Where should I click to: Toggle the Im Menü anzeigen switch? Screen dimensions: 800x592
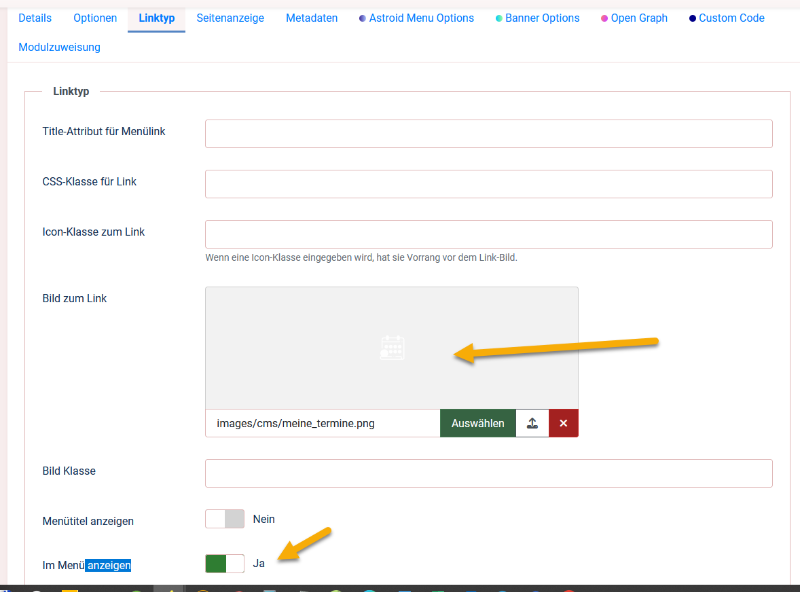pyautogui.click(x=224, y=563)
